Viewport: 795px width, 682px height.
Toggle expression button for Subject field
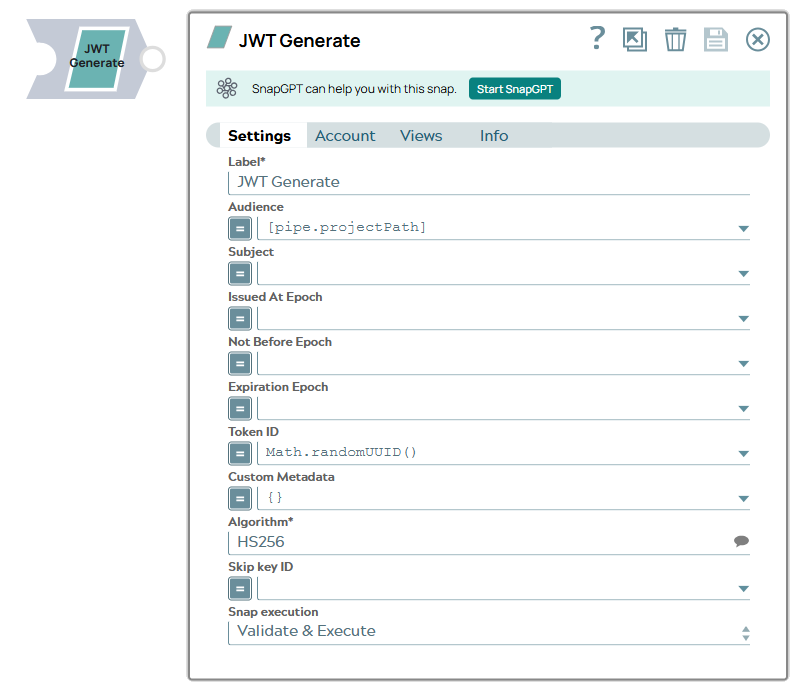tap(240, 273)
